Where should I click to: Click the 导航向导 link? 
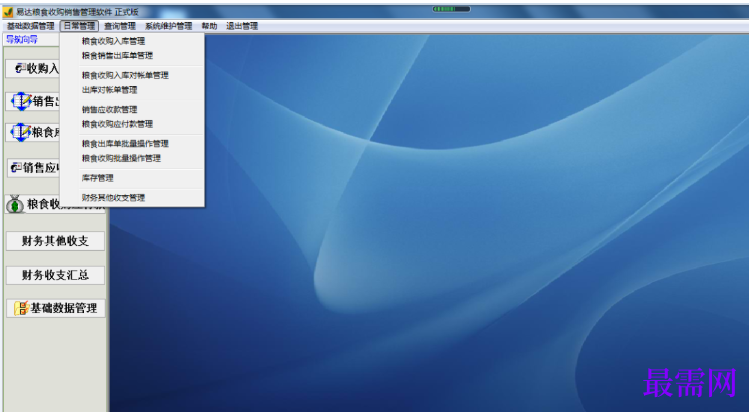point(22,39)
